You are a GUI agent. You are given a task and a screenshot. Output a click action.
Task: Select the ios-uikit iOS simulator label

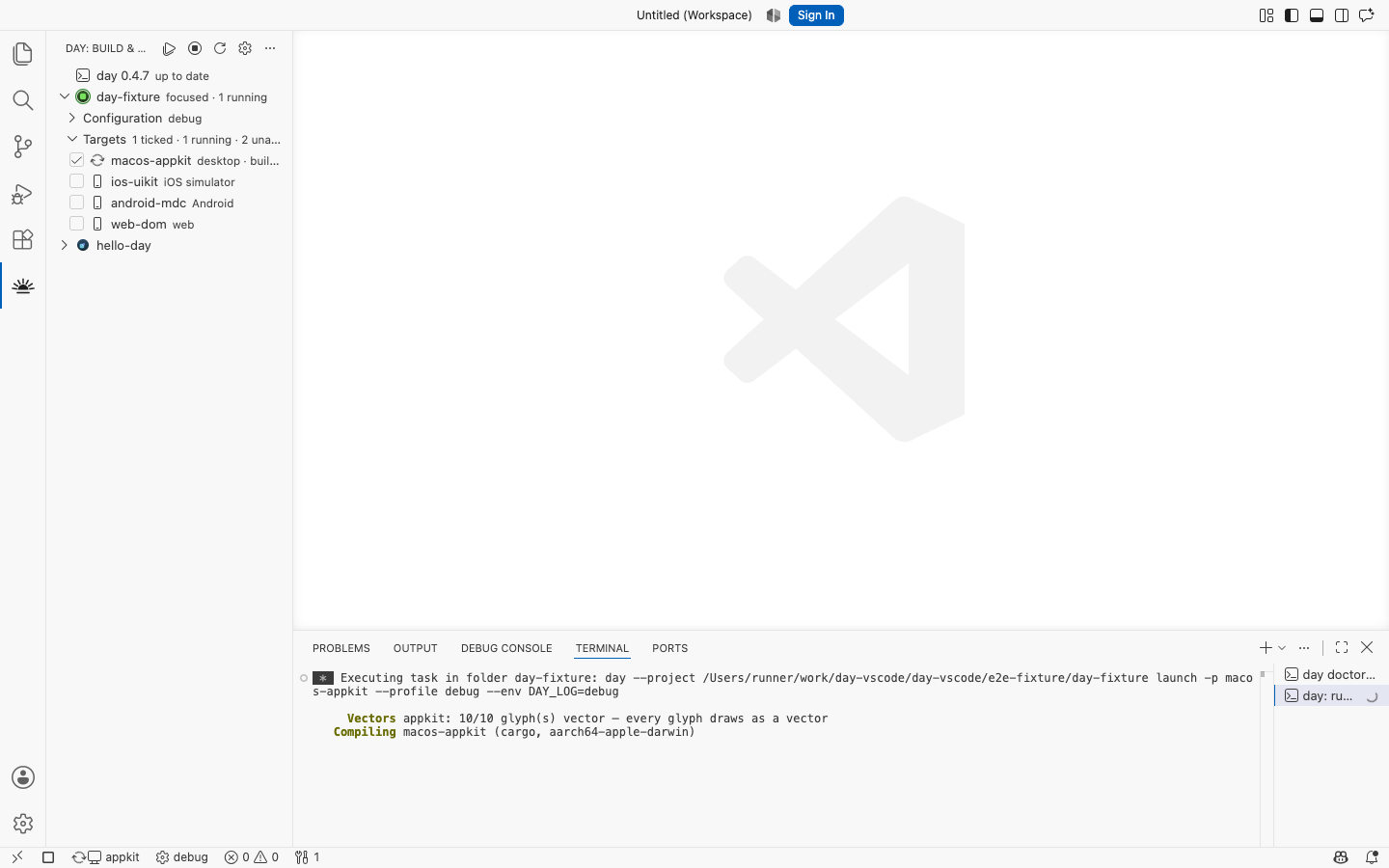click(173, 181)
